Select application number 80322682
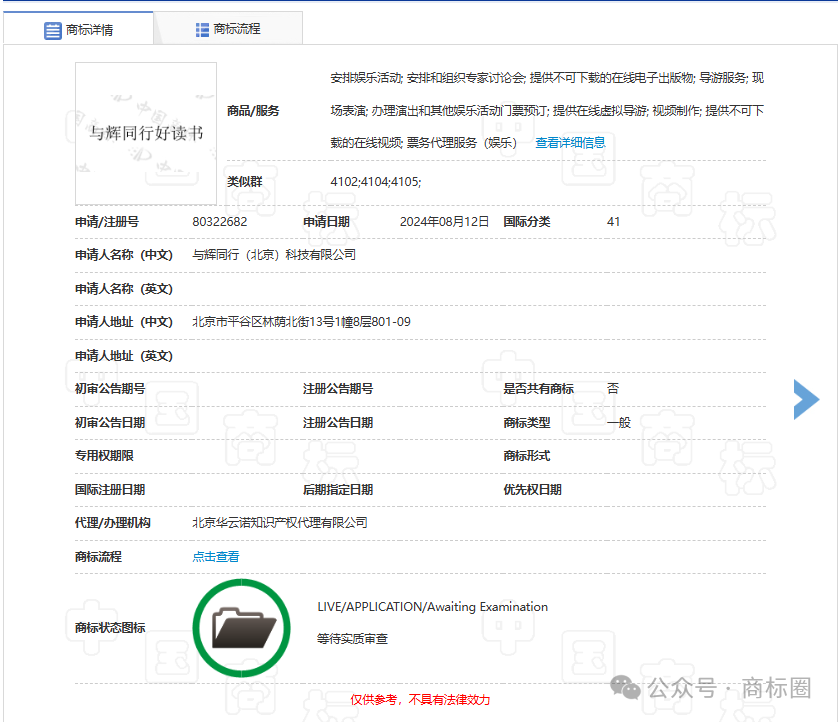839x722 pixels. [x=220, y=222]
